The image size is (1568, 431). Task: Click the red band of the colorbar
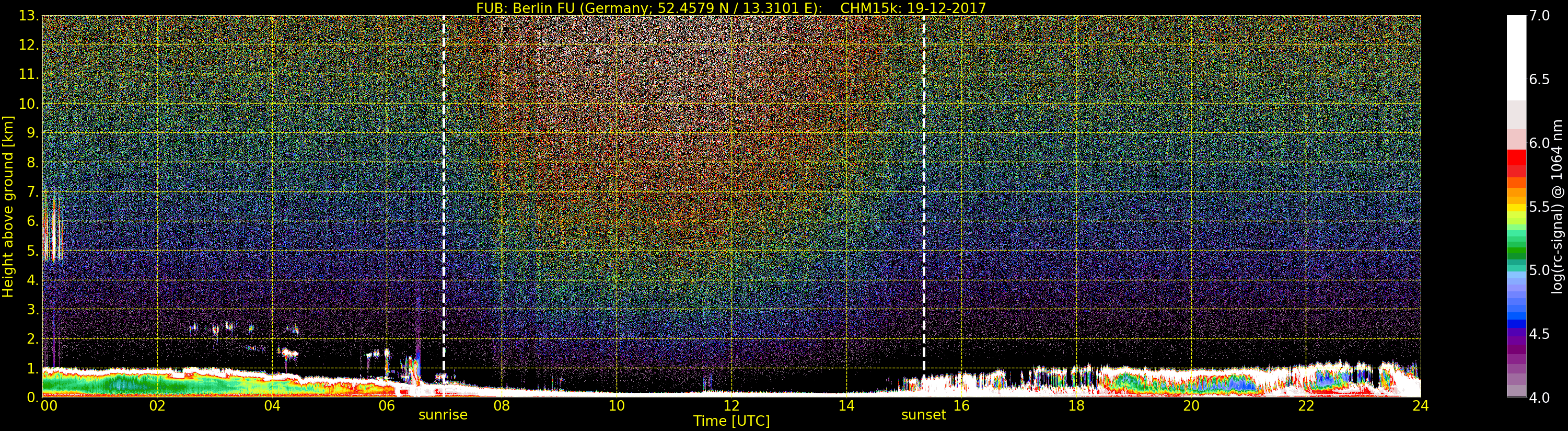click(x=1516, y=163)
